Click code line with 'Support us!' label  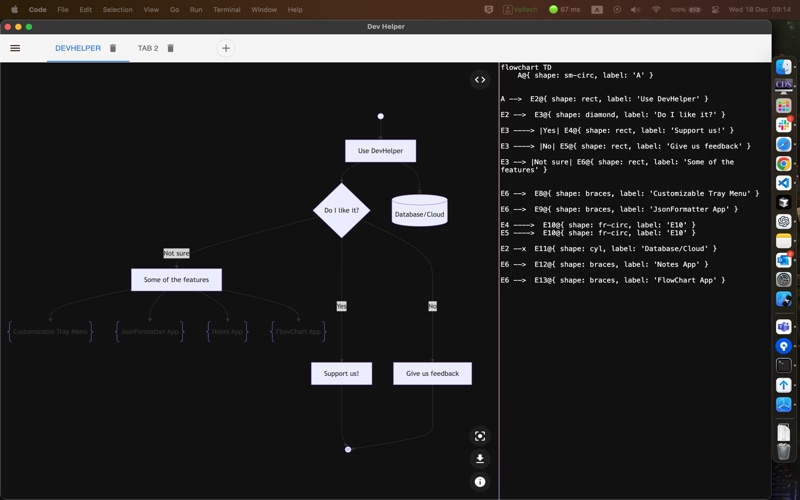[x=617, y=131]
